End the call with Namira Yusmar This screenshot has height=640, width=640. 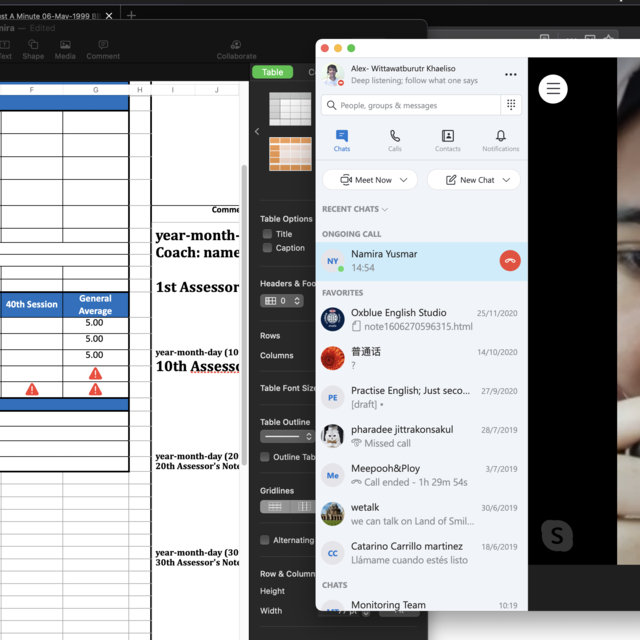click(x=510, y=261)
